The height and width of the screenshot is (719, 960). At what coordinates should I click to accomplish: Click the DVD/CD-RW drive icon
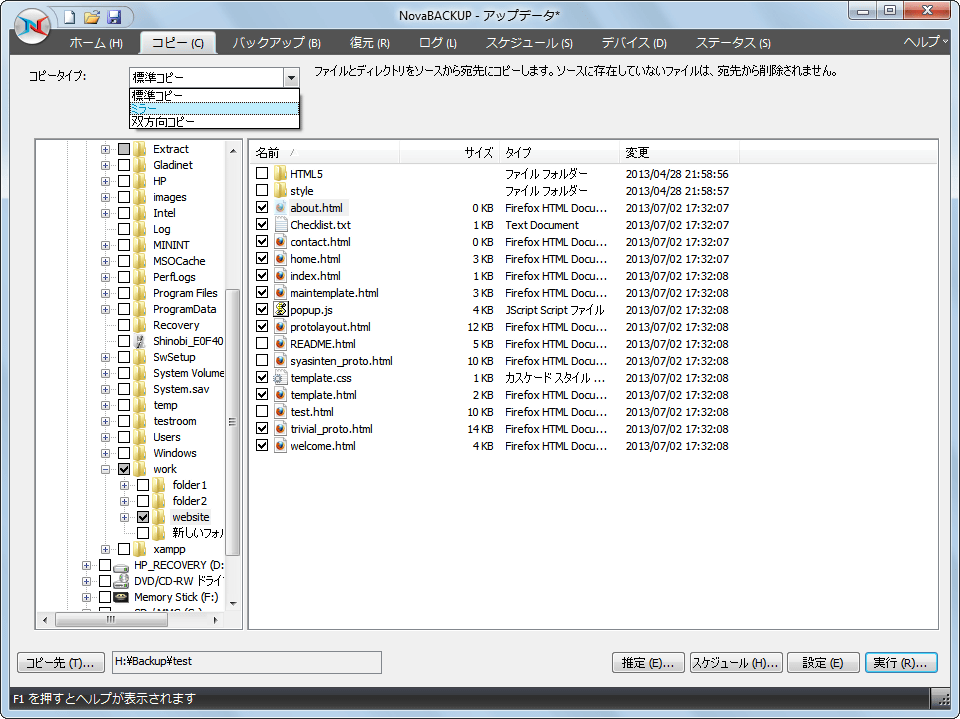click(121, 581)
